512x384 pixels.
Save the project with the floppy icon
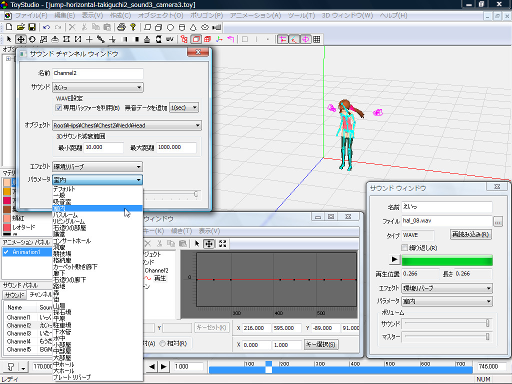click(32, 27)
